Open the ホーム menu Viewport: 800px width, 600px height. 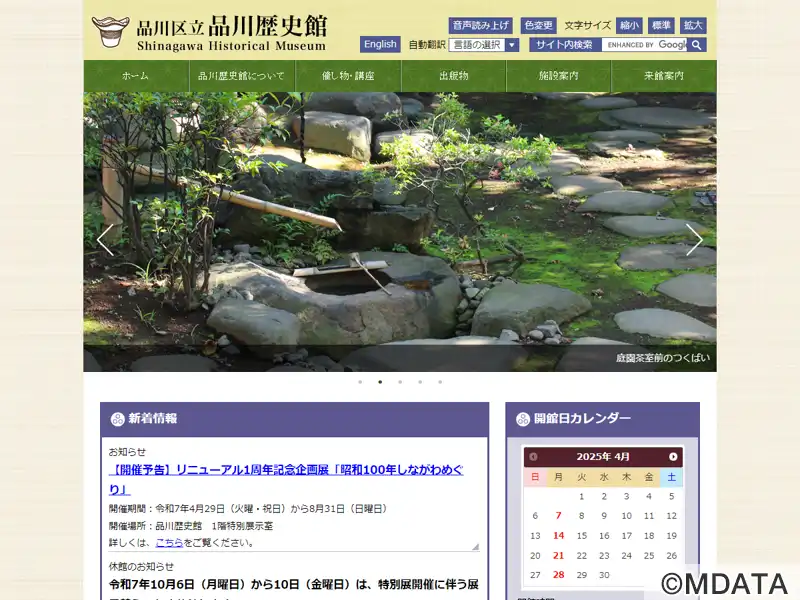[136, 76]
